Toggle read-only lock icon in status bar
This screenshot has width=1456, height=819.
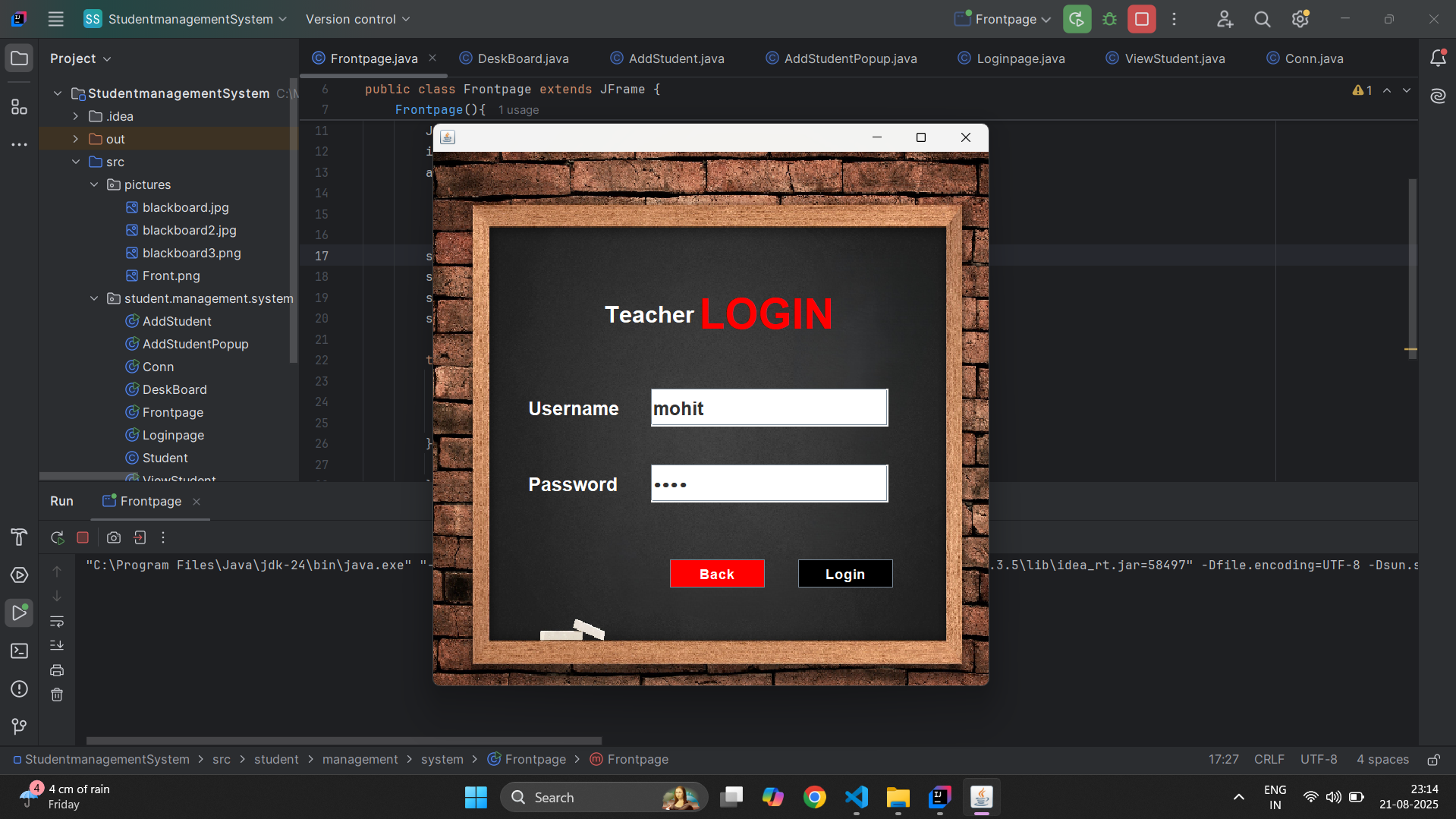click(x=1433, y=760)
